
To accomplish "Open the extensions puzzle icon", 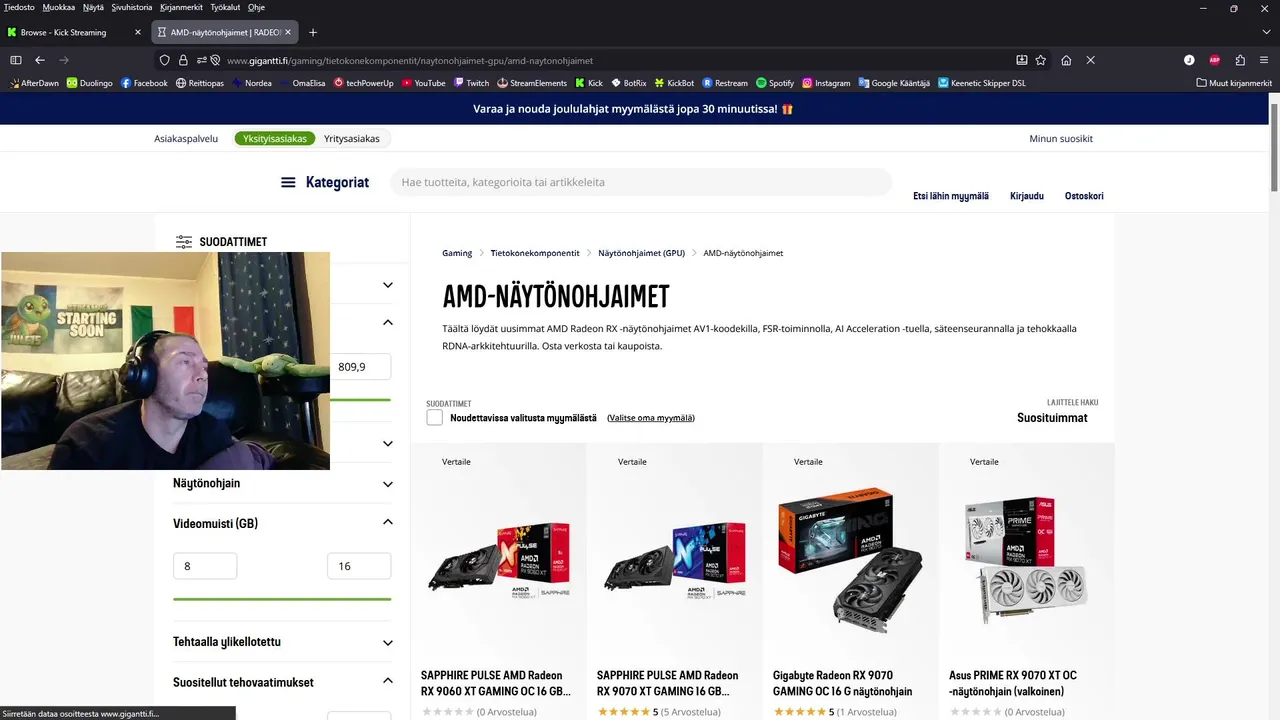I will point(1240,60).
